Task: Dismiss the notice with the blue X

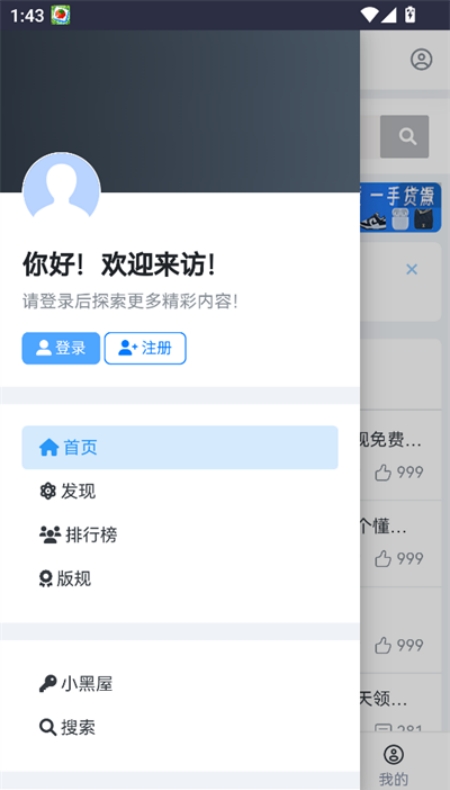Action: tap(412, 270)
